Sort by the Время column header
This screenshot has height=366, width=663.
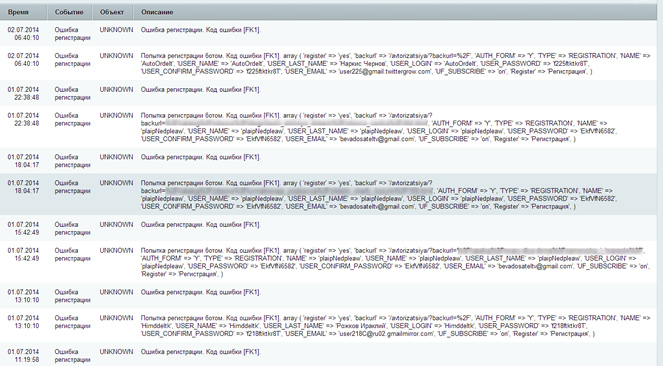pos(18,12)
